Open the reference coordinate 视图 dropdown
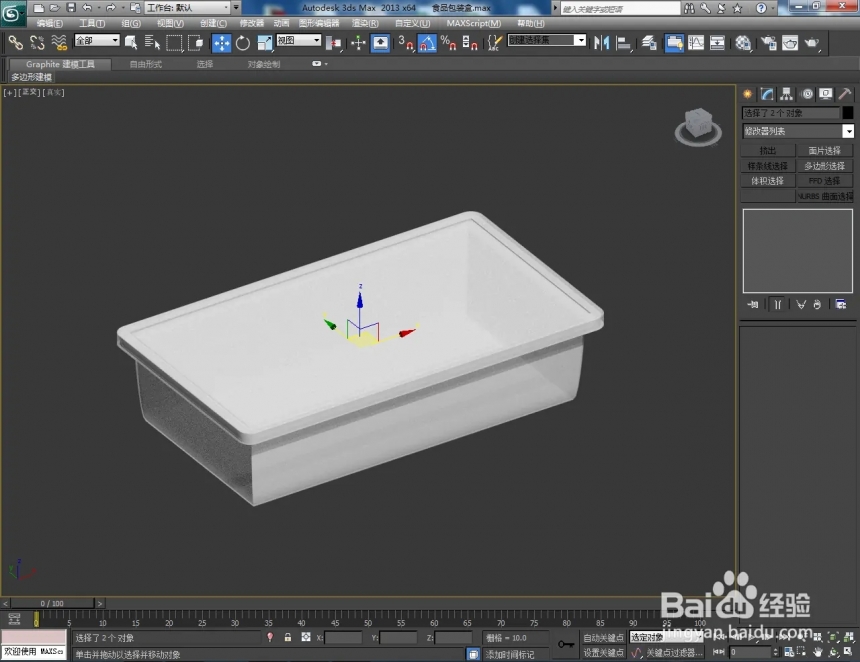This screenshot has width=860, height=662. tap(298, 40)
